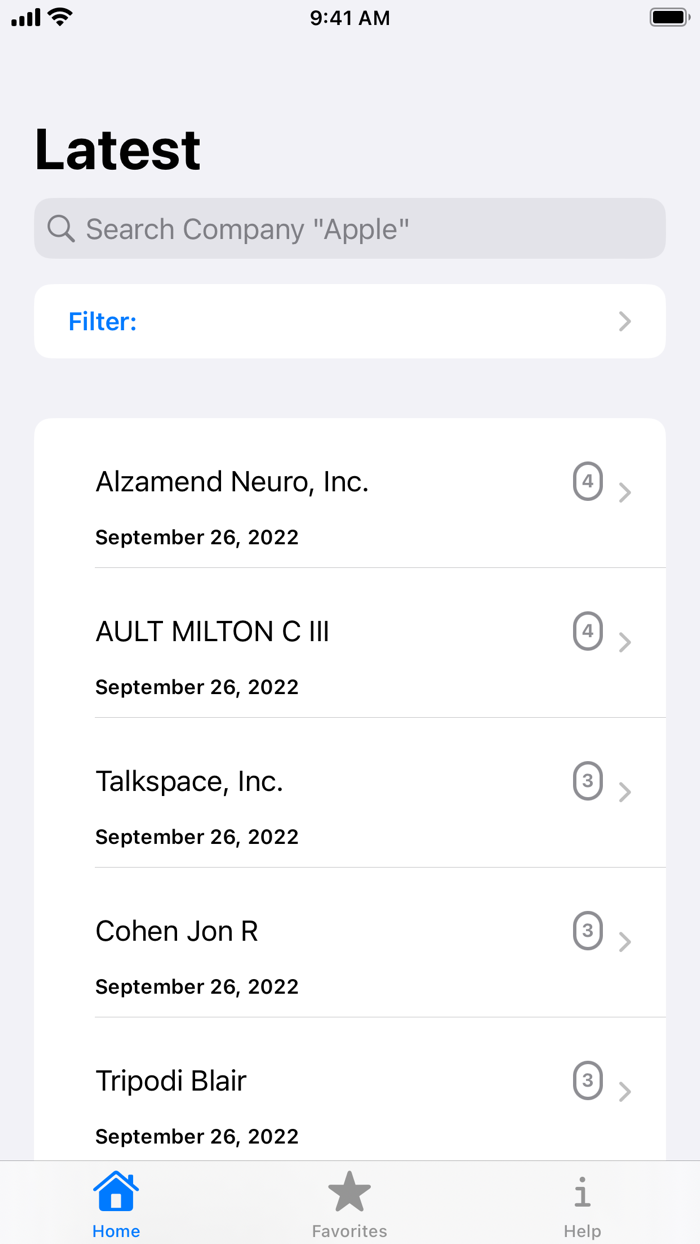Open Tripodi Blair details via its chevron
Image resolution: width=700 pixels, height=1244 pixels.
tap(626, 1092)
